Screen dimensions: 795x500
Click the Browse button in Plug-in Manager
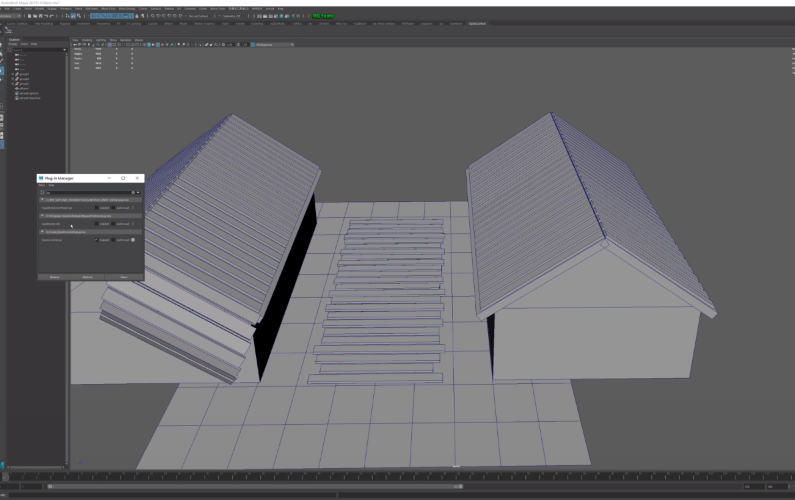pyautogui.click(x=54, y=277)
